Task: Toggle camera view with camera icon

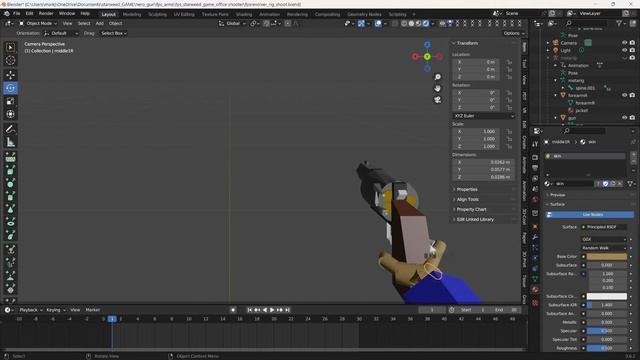Action: tap(438, 100)
